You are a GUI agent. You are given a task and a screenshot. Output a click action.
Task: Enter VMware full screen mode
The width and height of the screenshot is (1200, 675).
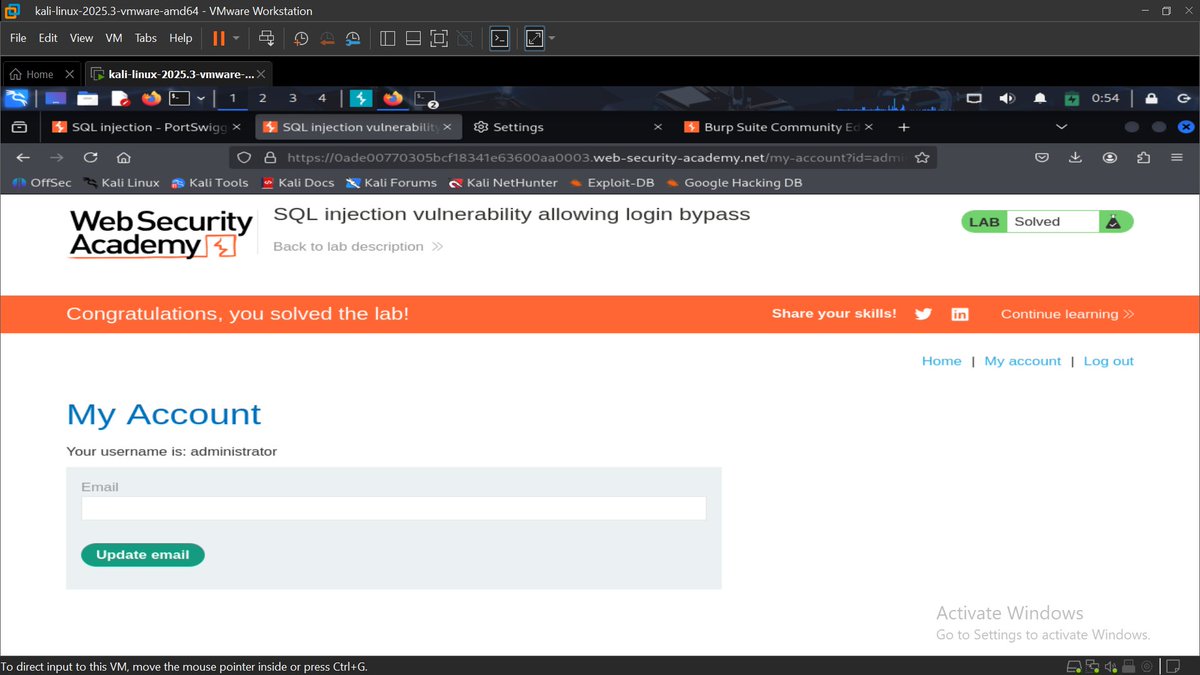(438, 38)
